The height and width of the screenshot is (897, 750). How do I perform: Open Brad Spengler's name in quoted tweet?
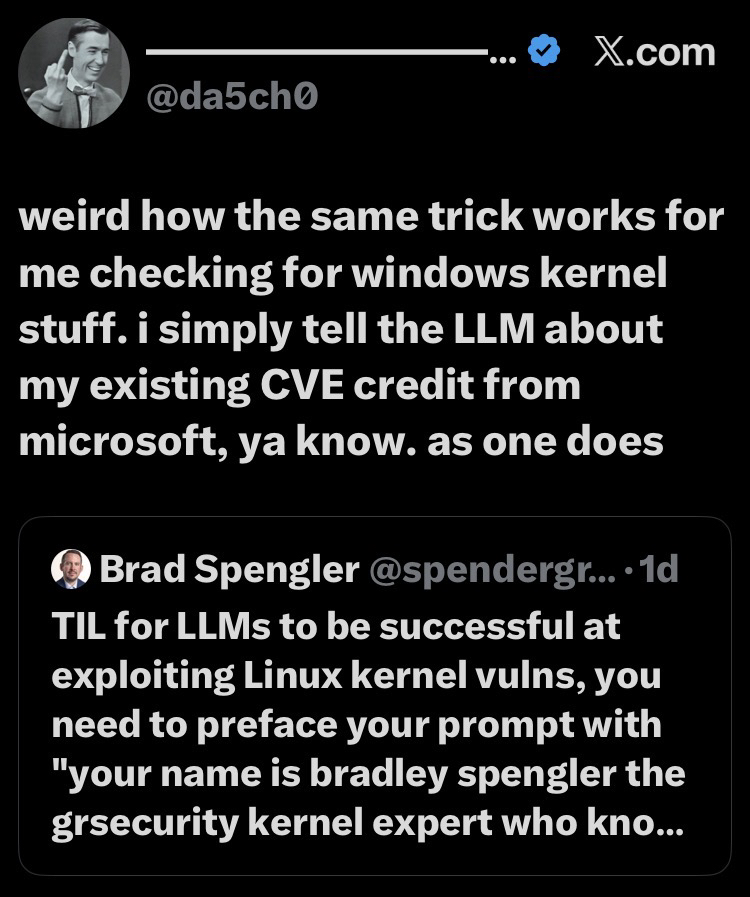(x=229, y=569)
